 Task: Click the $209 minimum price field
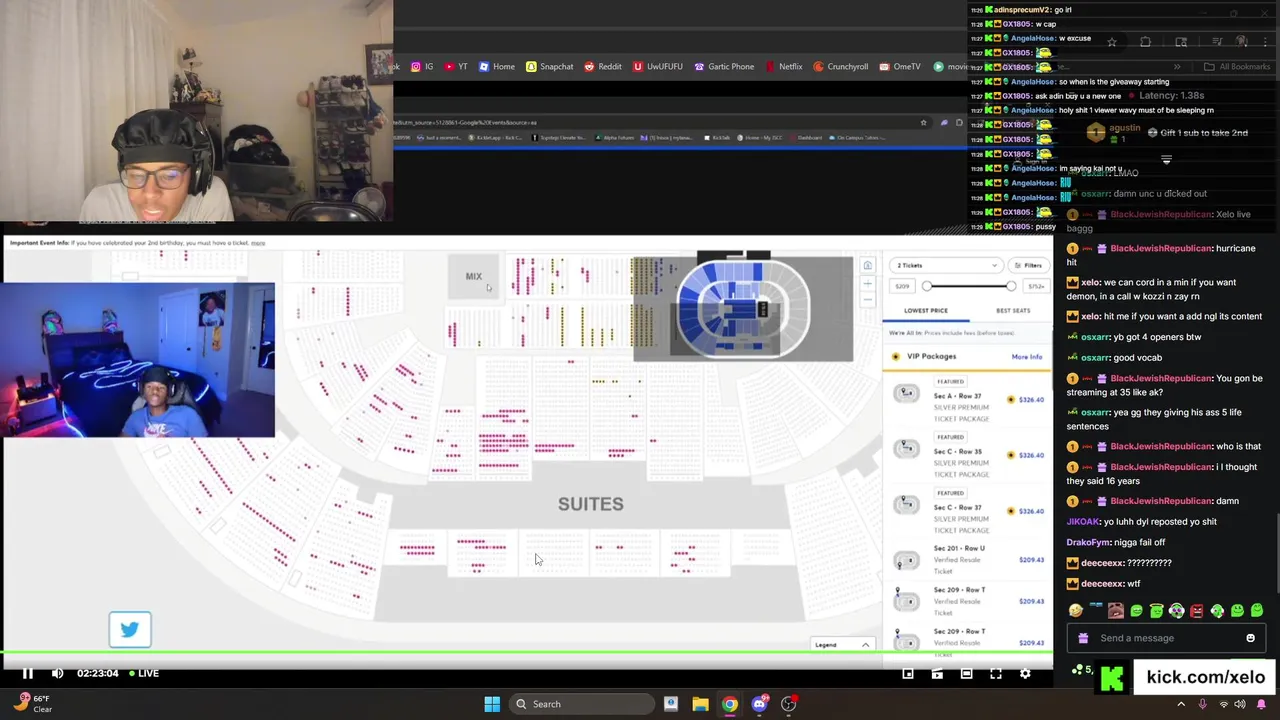902,287
